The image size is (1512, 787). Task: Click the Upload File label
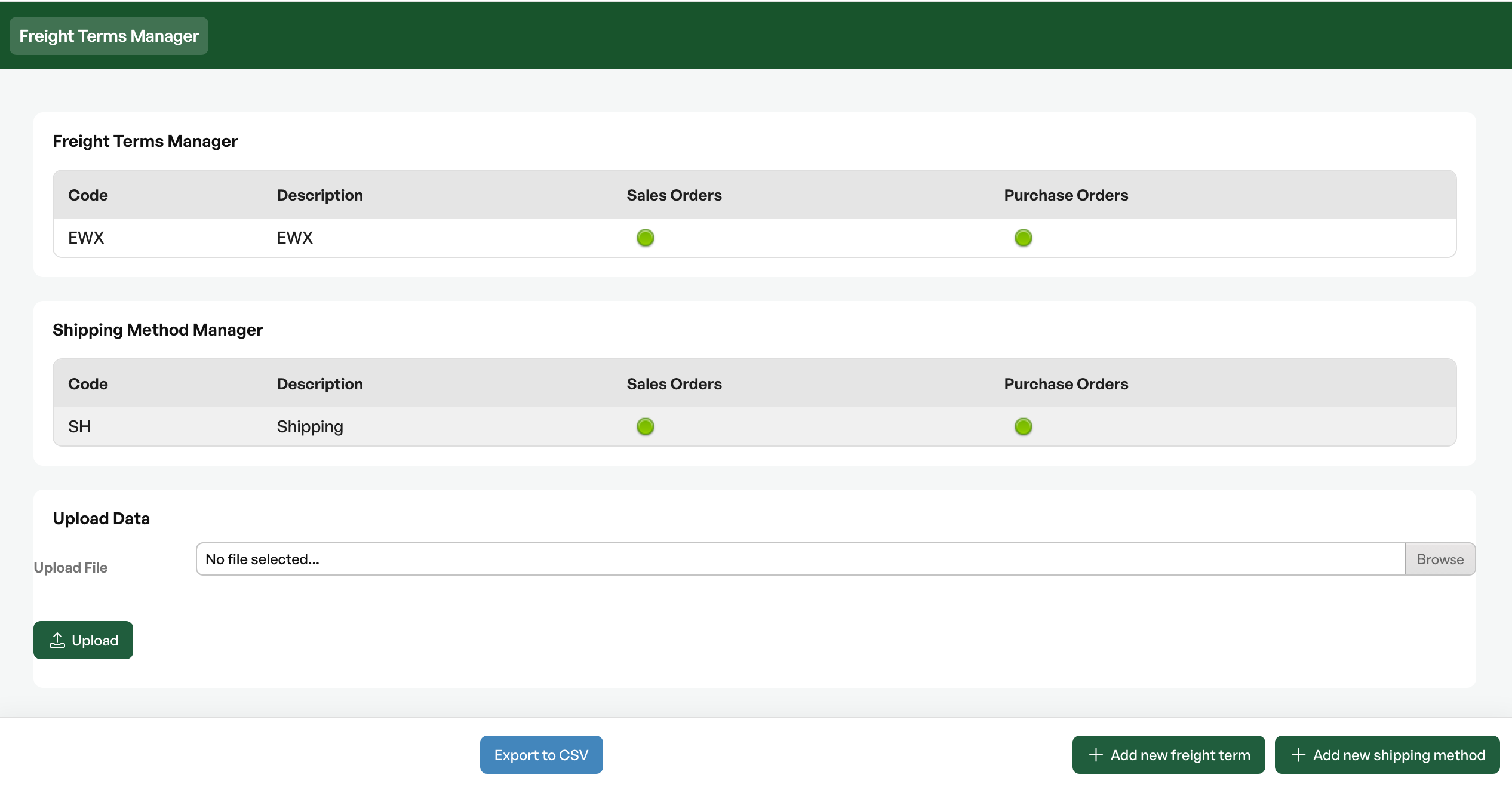point(70,567)
